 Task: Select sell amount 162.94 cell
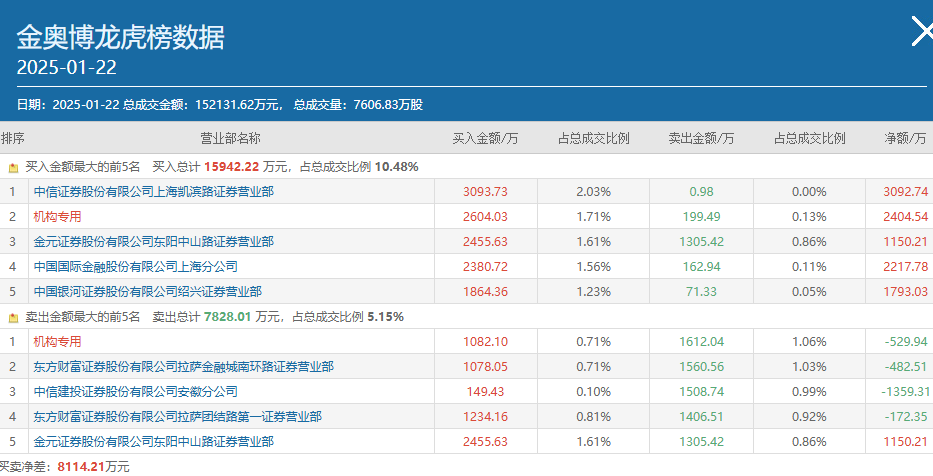tap(702, 267)
